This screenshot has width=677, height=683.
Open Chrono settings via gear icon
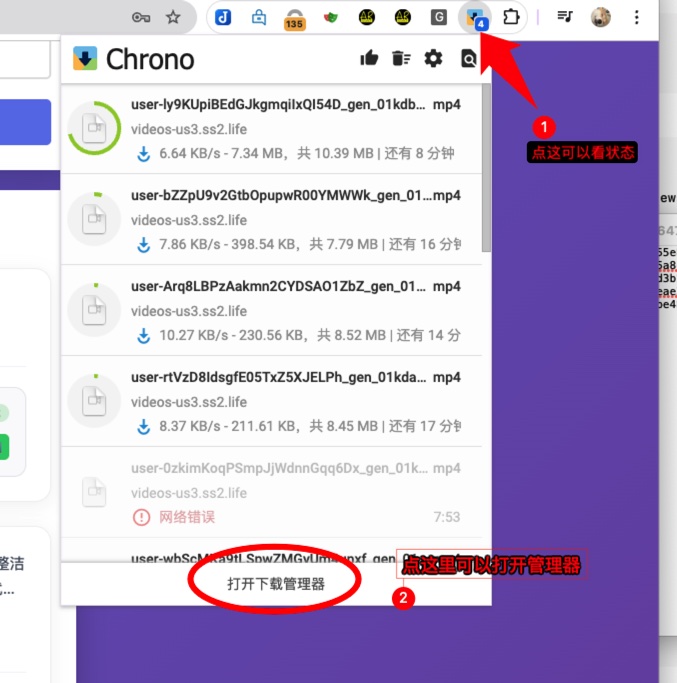click(433, 59)
